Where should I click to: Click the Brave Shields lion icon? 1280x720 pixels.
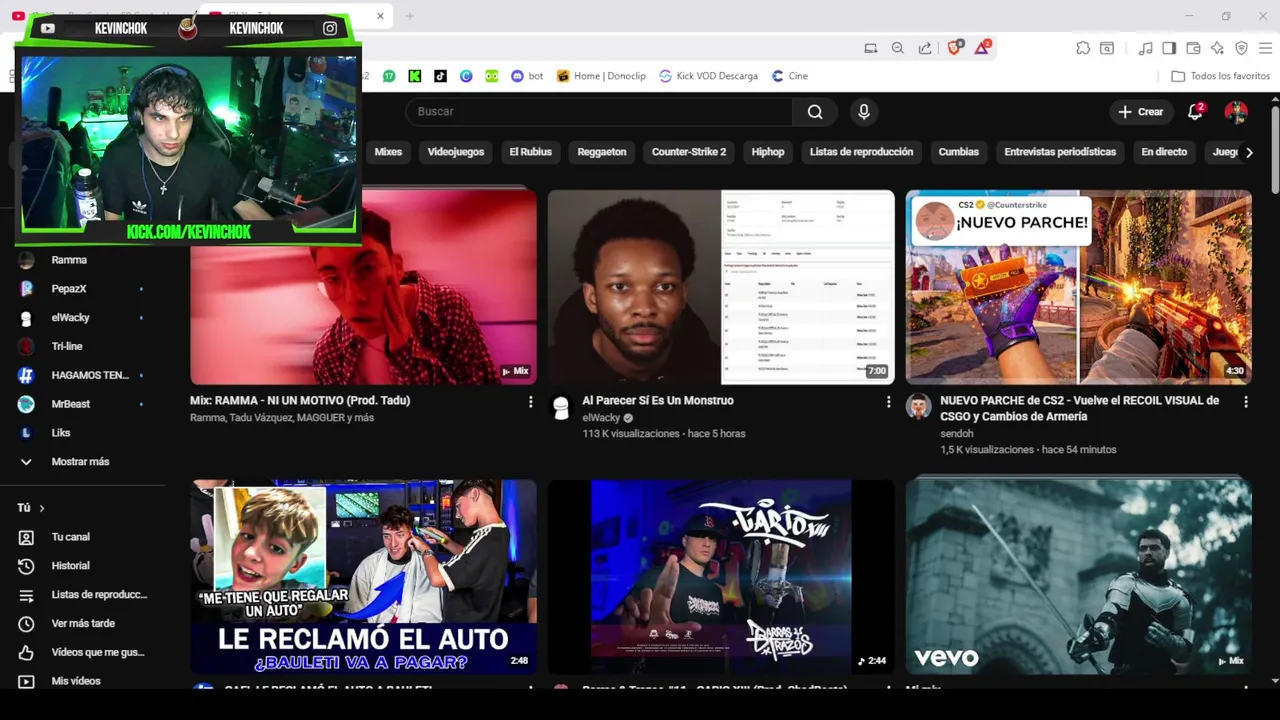954,47
